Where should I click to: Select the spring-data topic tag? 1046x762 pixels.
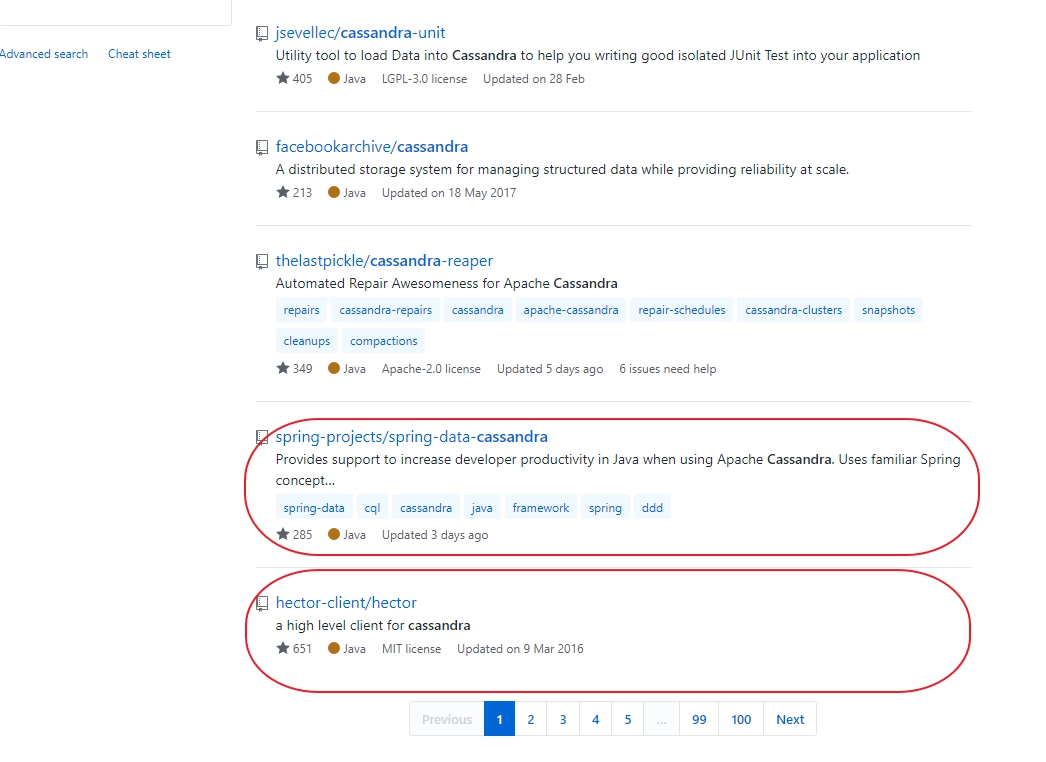[314, 508]
